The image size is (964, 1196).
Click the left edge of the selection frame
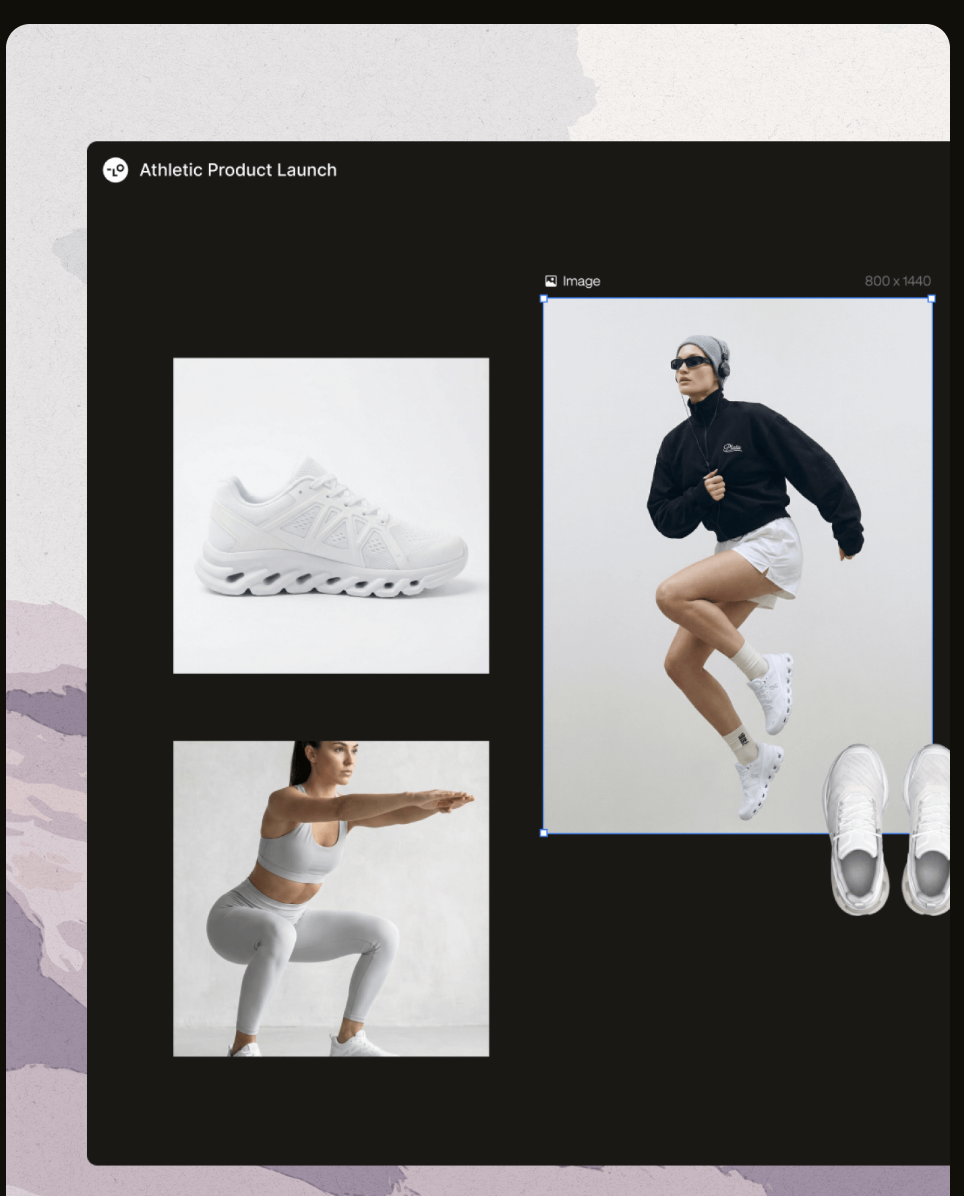coord(543,565)
